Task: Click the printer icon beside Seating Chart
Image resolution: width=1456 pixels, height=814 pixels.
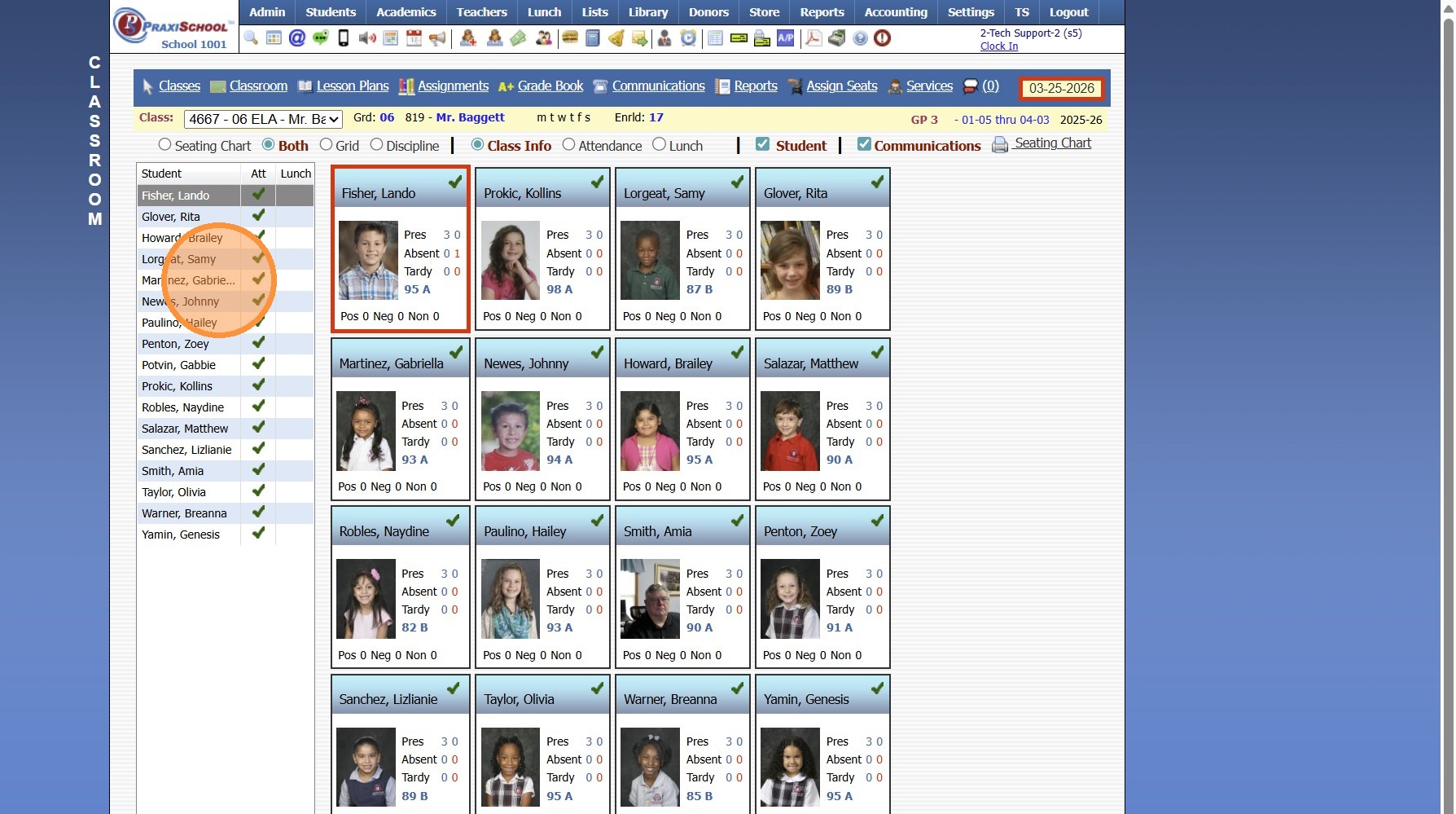Action: tap(1000, 145)
